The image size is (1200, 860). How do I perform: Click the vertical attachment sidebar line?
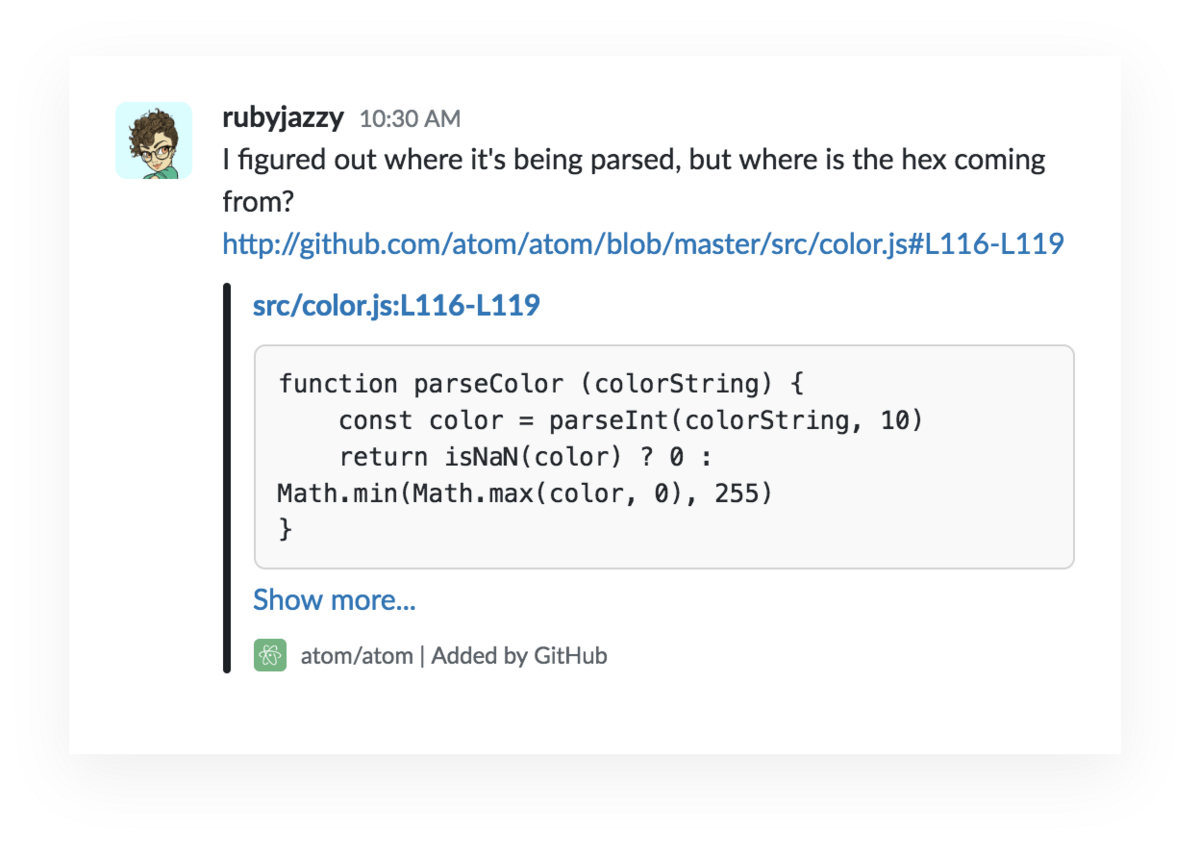tap(226, 478)
